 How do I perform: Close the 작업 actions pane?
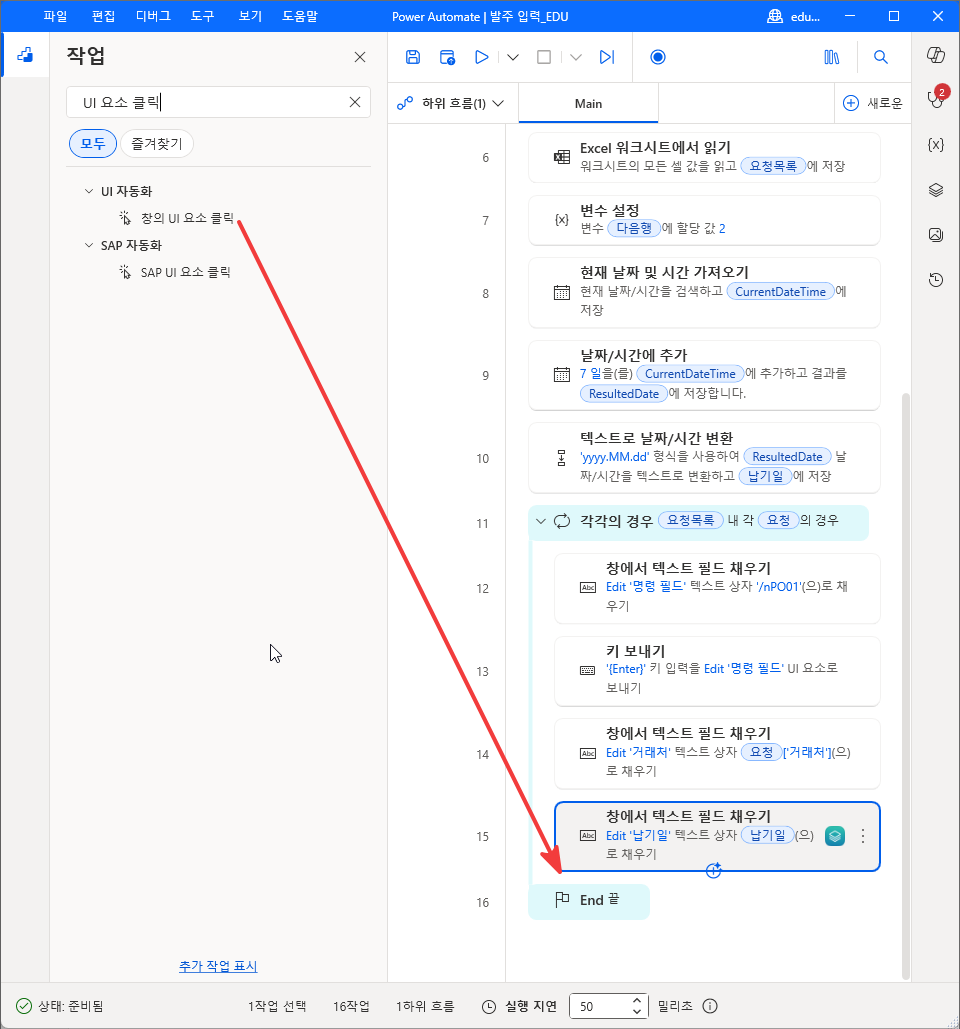(360, 57)
